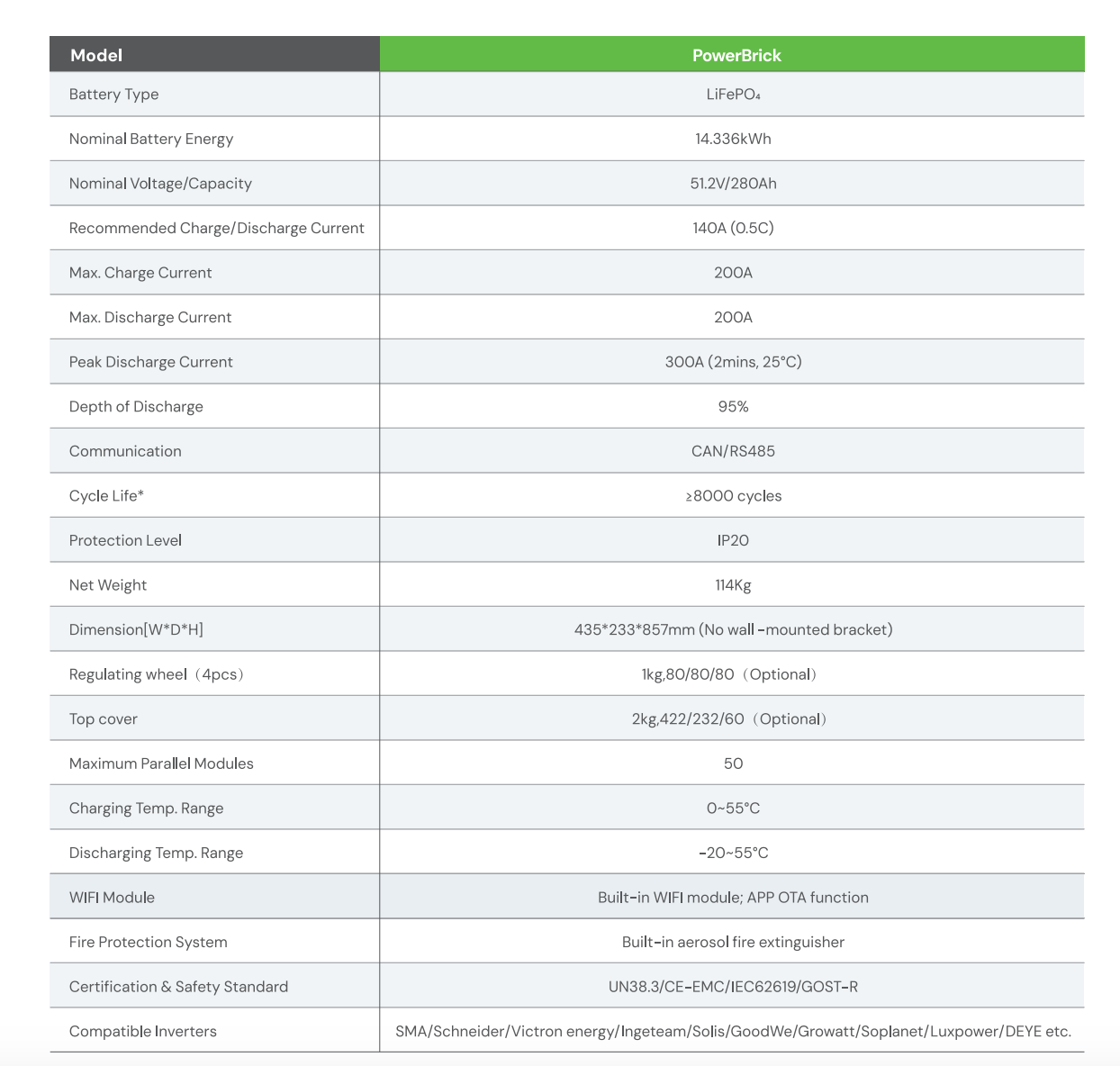Image resolution: width=1120 pixels, height=1066 pixels.
Task: Select the 114Kg net weight value
Action: click(733, 585)
